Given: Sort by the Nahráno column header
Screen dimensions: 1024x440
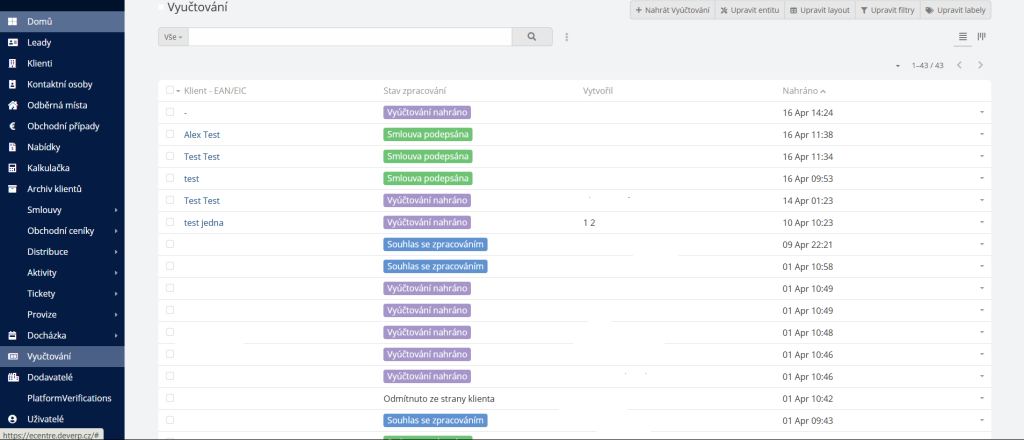Looking at the screenshot, I should point(803,91).
